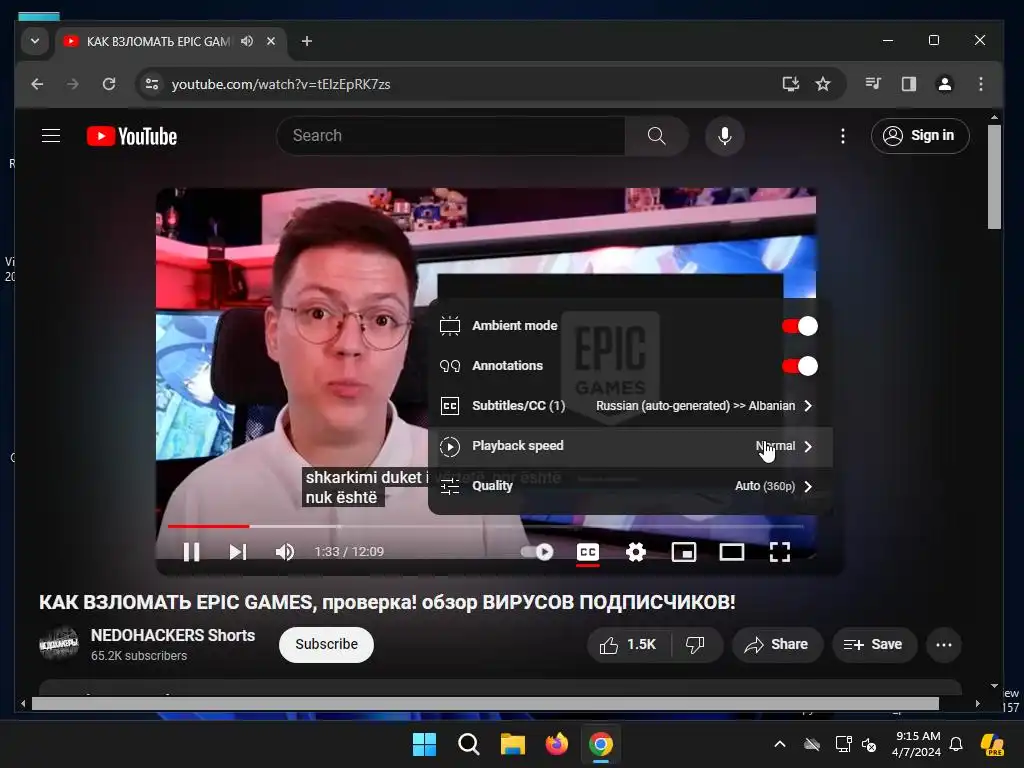Open Chrome's media control button
Image resolution: width=1024 pixels, height=768 pixels.
coord(873,84)
